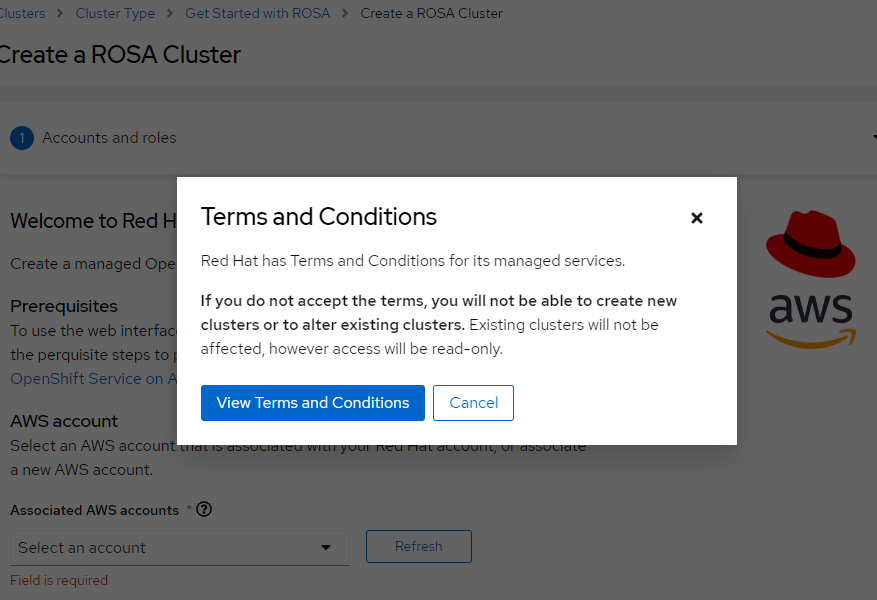
Task: Click the Red Hat fedora logo
Action: (x=810, y=242)
